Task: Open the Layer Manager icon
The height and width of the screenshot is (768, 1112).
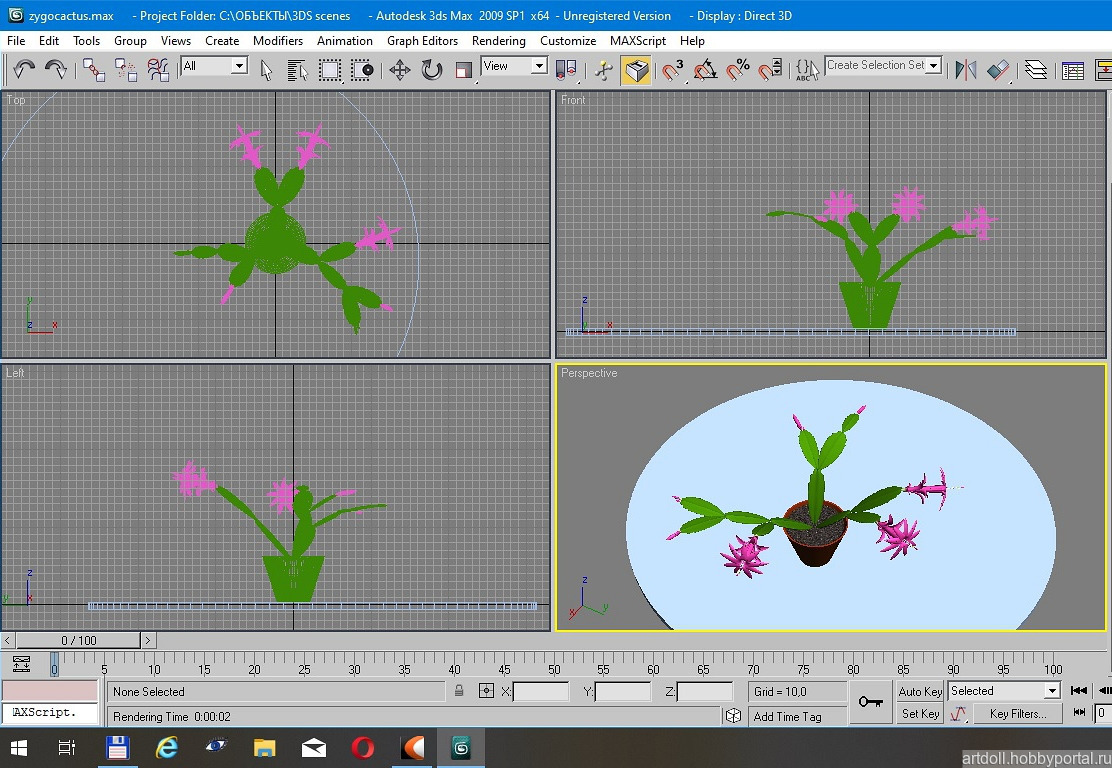Action: [1036, 69]
